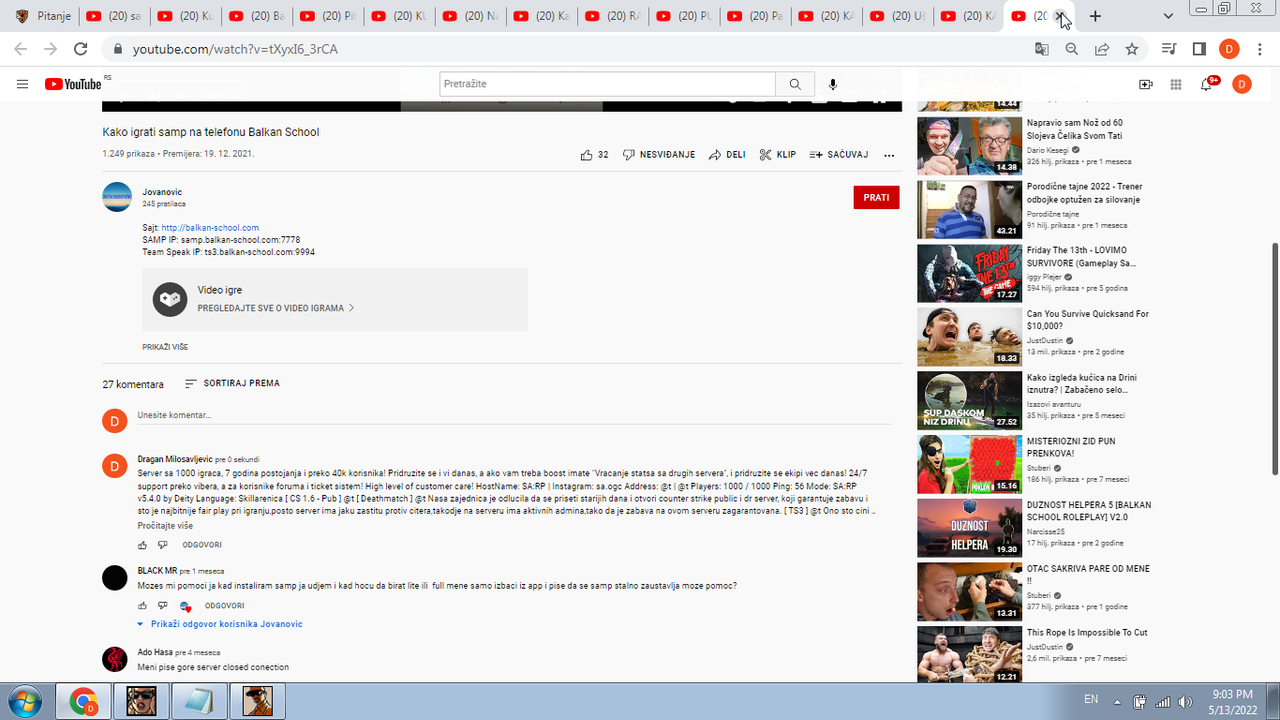Viewport: 1280px width, 720px height.
Task: Create a clip with KLIP
Action: [x=778, y=155]
